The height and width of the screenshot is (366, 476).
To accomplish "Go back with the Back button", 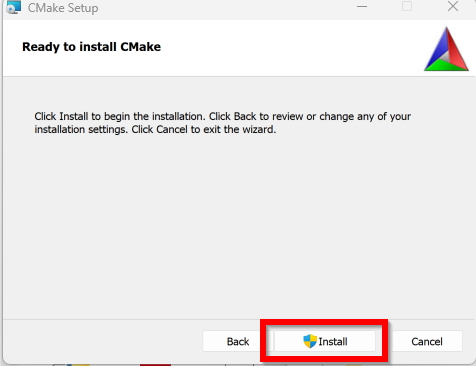I will coord(238,341).
